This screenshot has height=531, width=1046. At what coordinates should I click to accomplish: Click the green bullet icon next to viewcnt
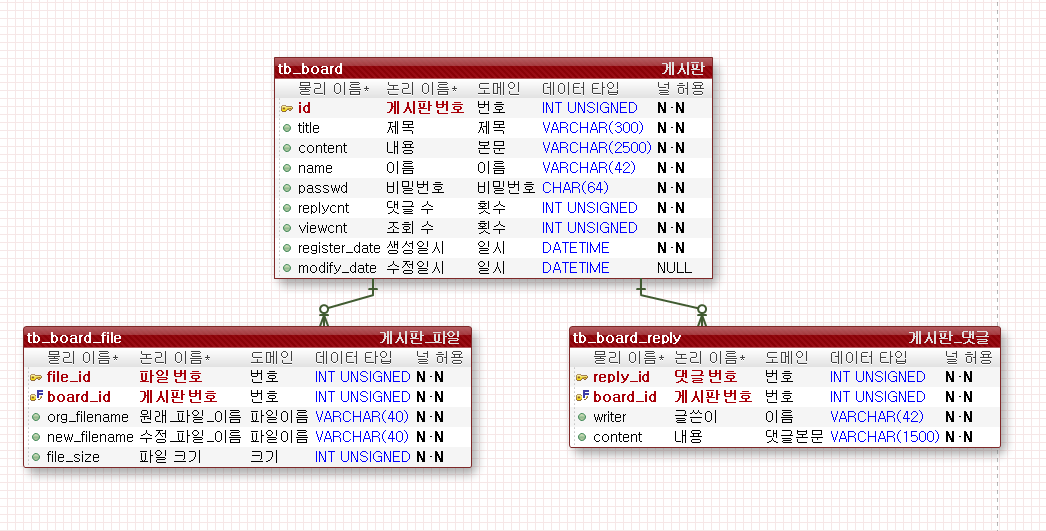coord(287,228)
